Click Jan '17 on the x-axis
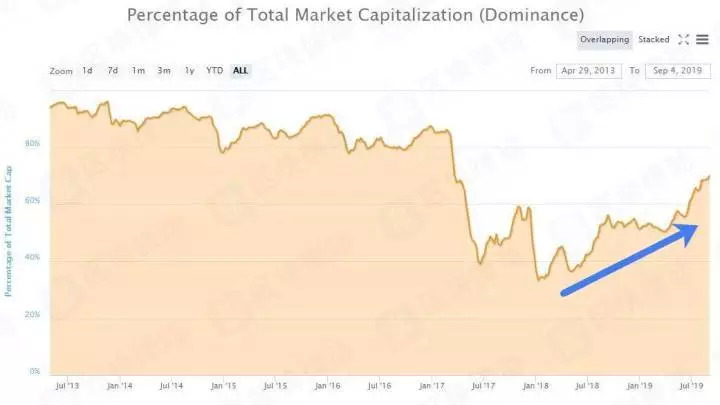This screenshot has height=405, width=720. coord(431,384)
